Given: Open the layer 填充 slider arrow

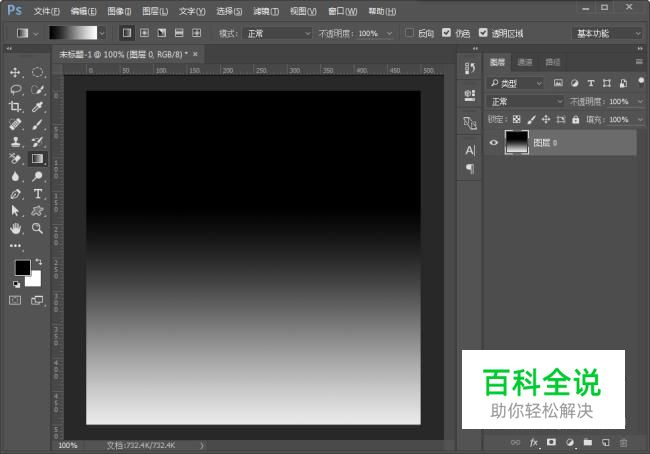Looking at the screenshot, I should pyautogui.click(x=640, y=120).
